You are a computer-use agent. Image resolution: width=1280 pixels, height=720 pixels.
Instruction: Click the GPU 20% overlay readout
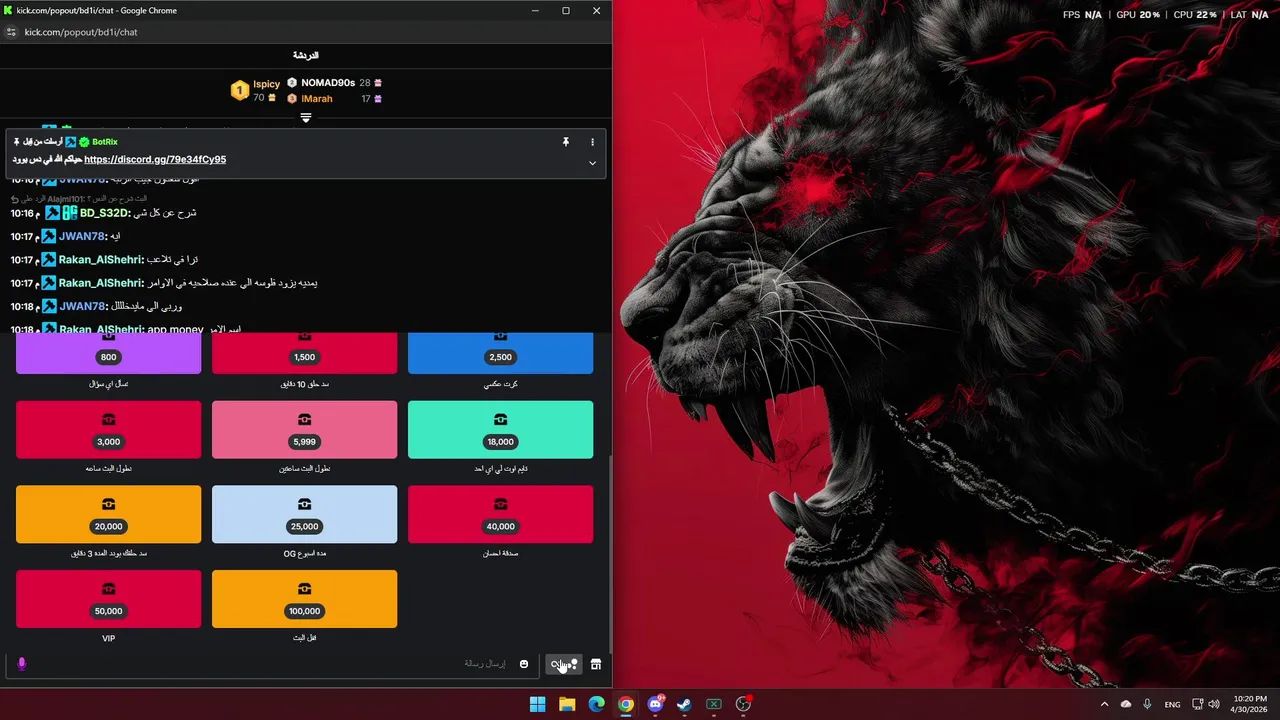[x=1138, y=15]
